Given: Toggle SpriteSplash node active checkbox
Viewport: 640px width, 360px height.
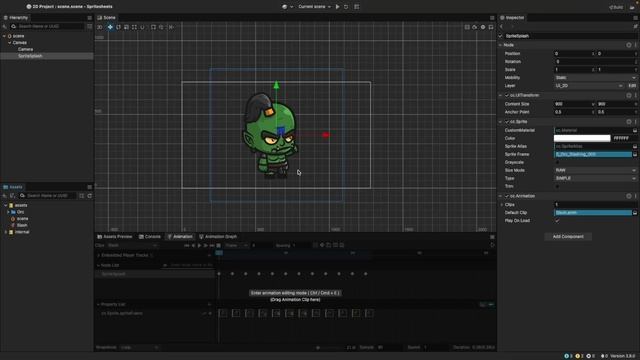Looking at the screenshot, I should [501, 36].
